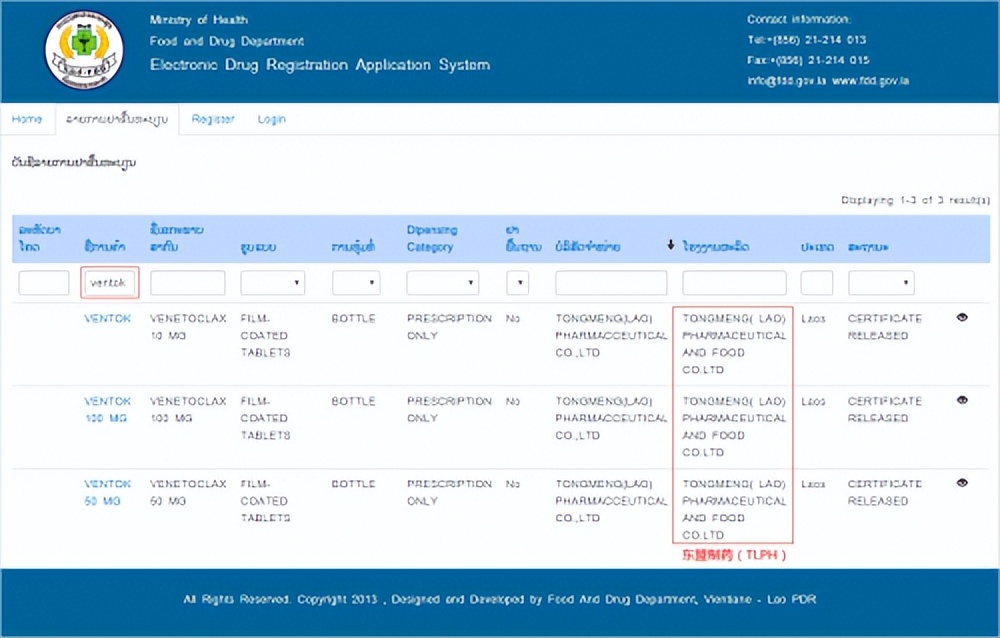Open the packaging filter dropdown
Screen dimensions: 1000x638
point(355,283)
